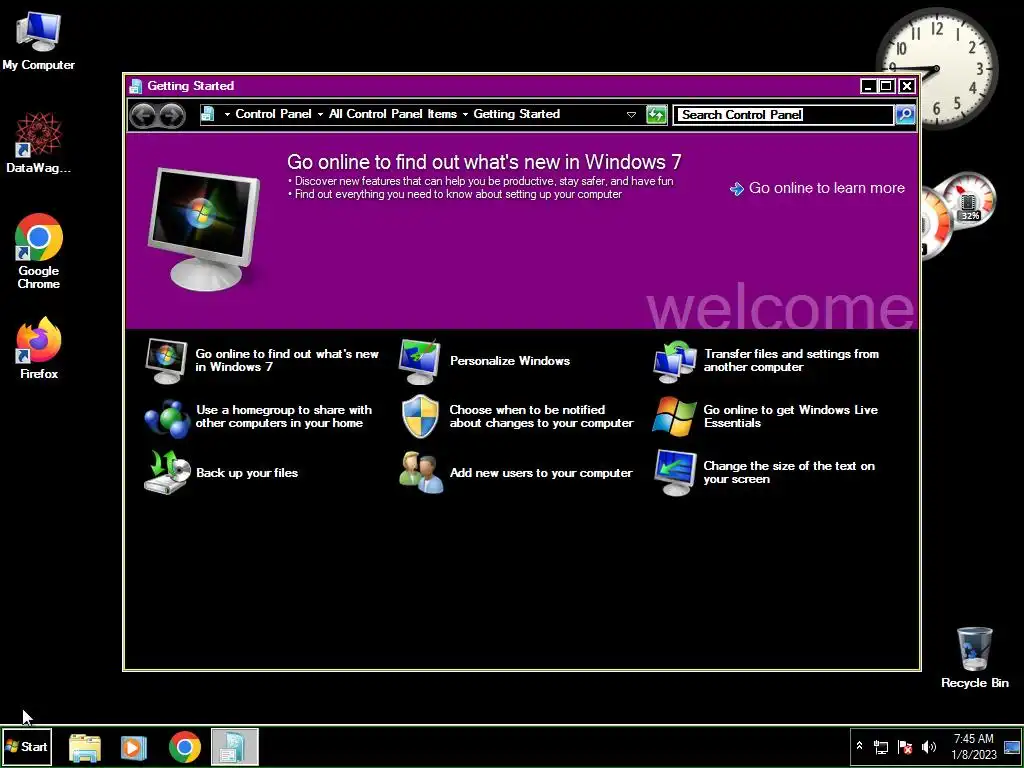Click the large Windows monitor banner image
The width and height of the screenshot is (1024, 768).
203,229
